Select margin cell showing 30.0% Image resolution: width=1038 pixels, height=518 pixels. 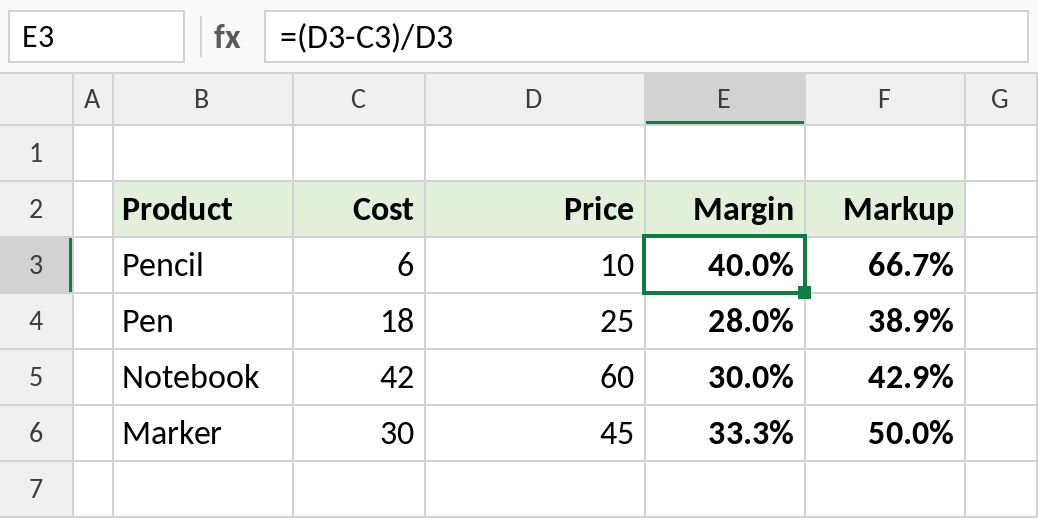pos(725,377)
